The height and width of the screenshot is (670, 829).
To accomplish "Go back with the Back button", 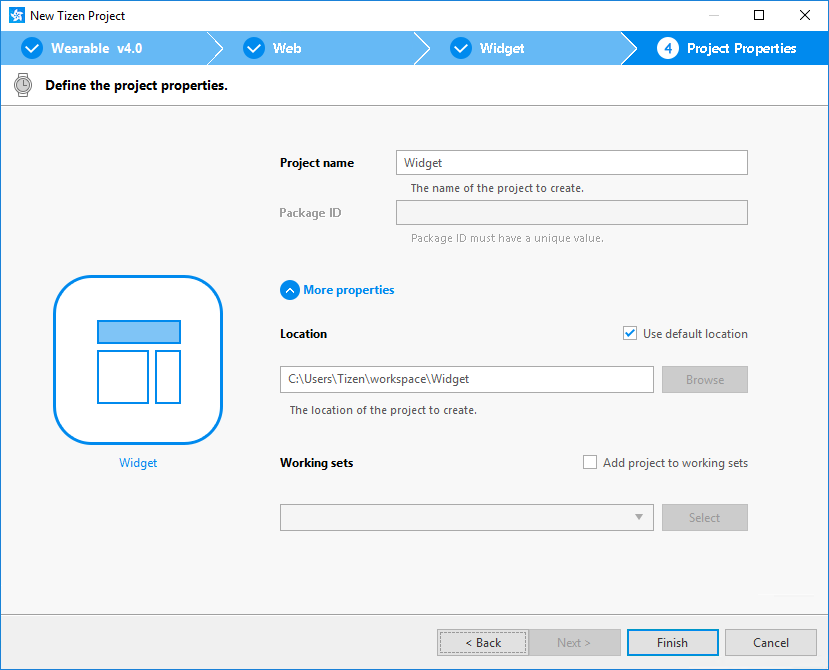I will coord(482,642).
